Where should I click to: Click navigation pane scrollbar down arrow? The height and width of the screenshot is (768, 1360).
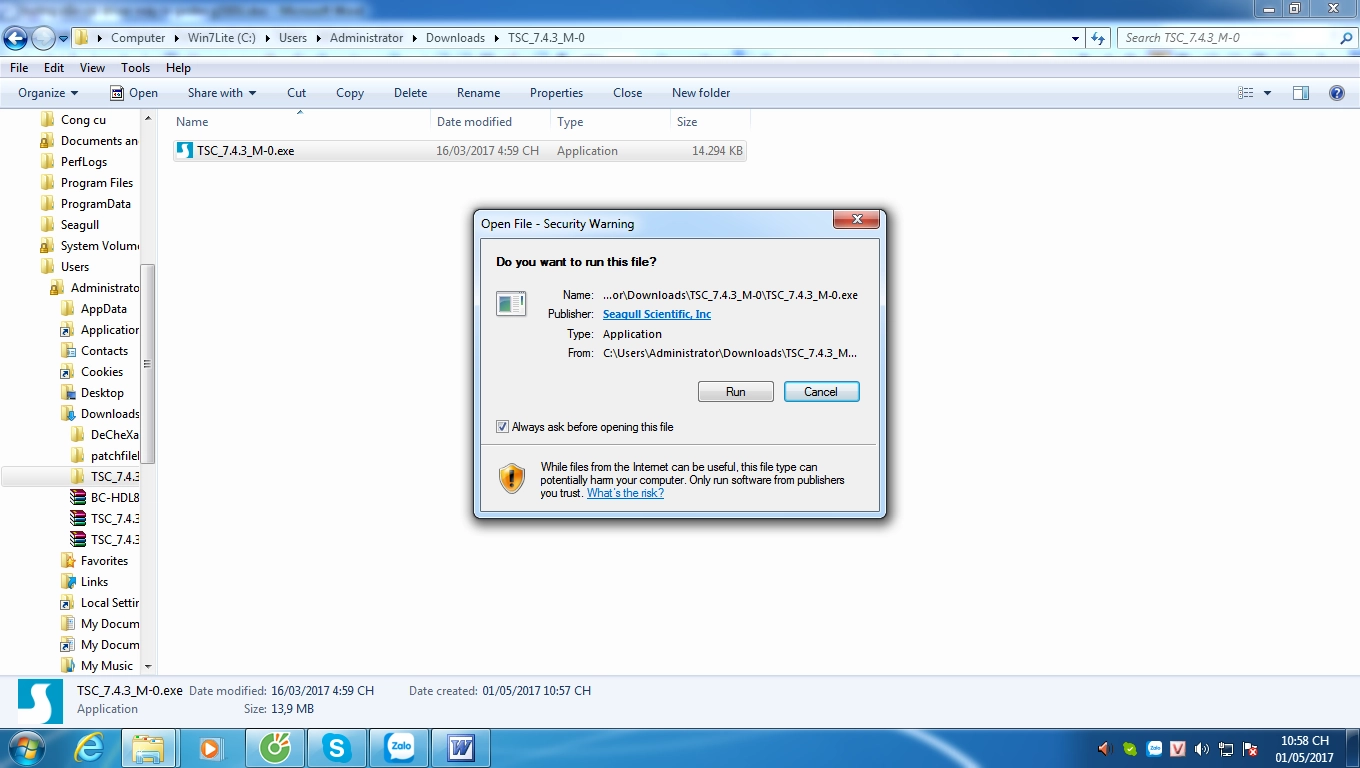point(148,666)
